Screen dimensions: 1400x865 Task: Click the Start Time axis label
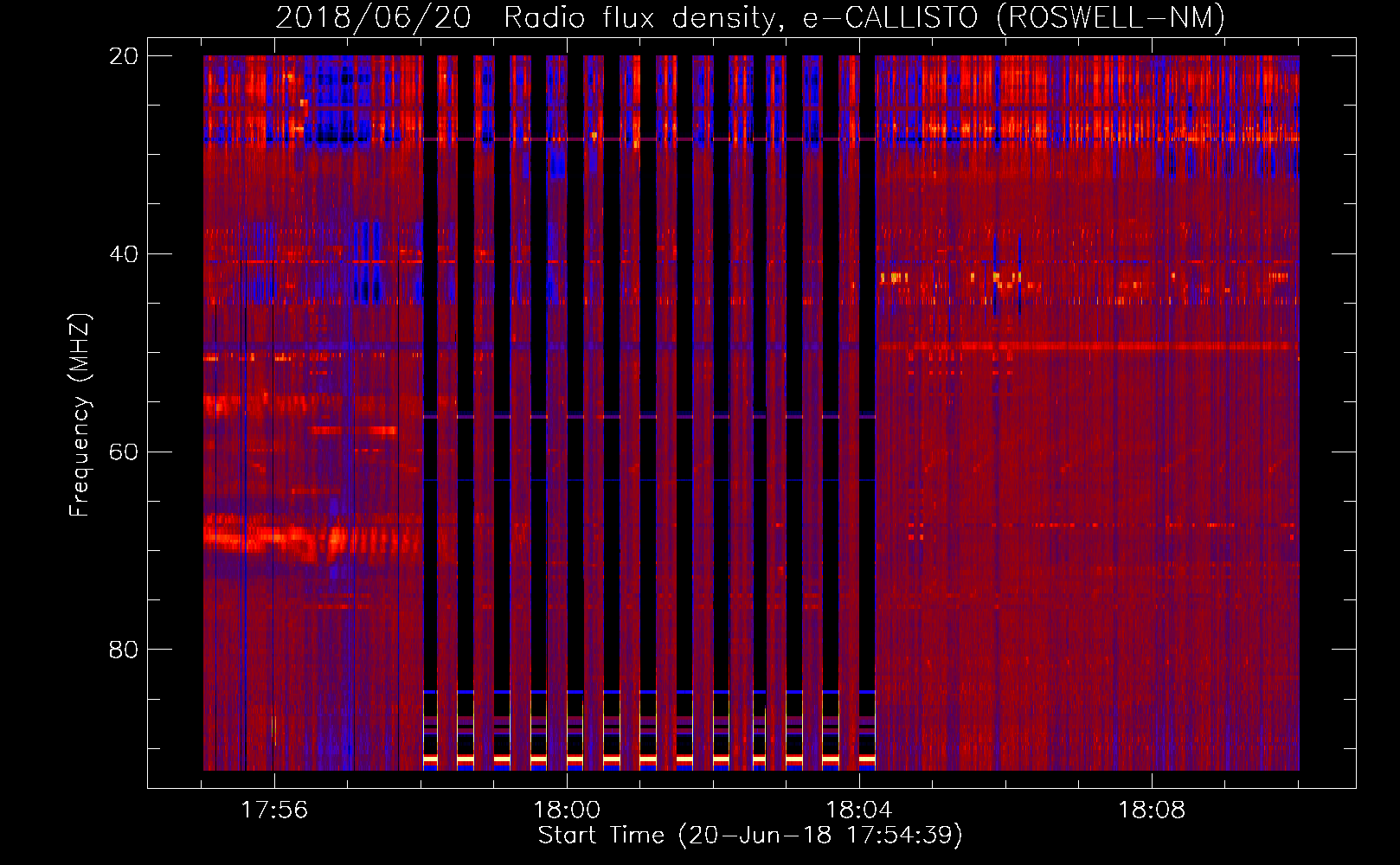pos(750,836)
